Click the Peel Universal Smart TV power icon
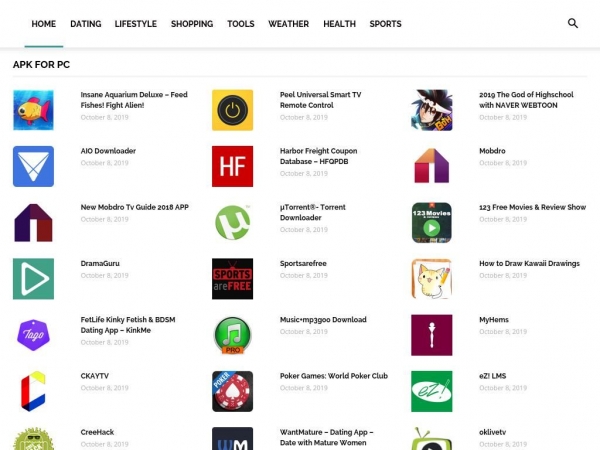The width and height of the screenshot is (600, 450). (x=232, y=110)
